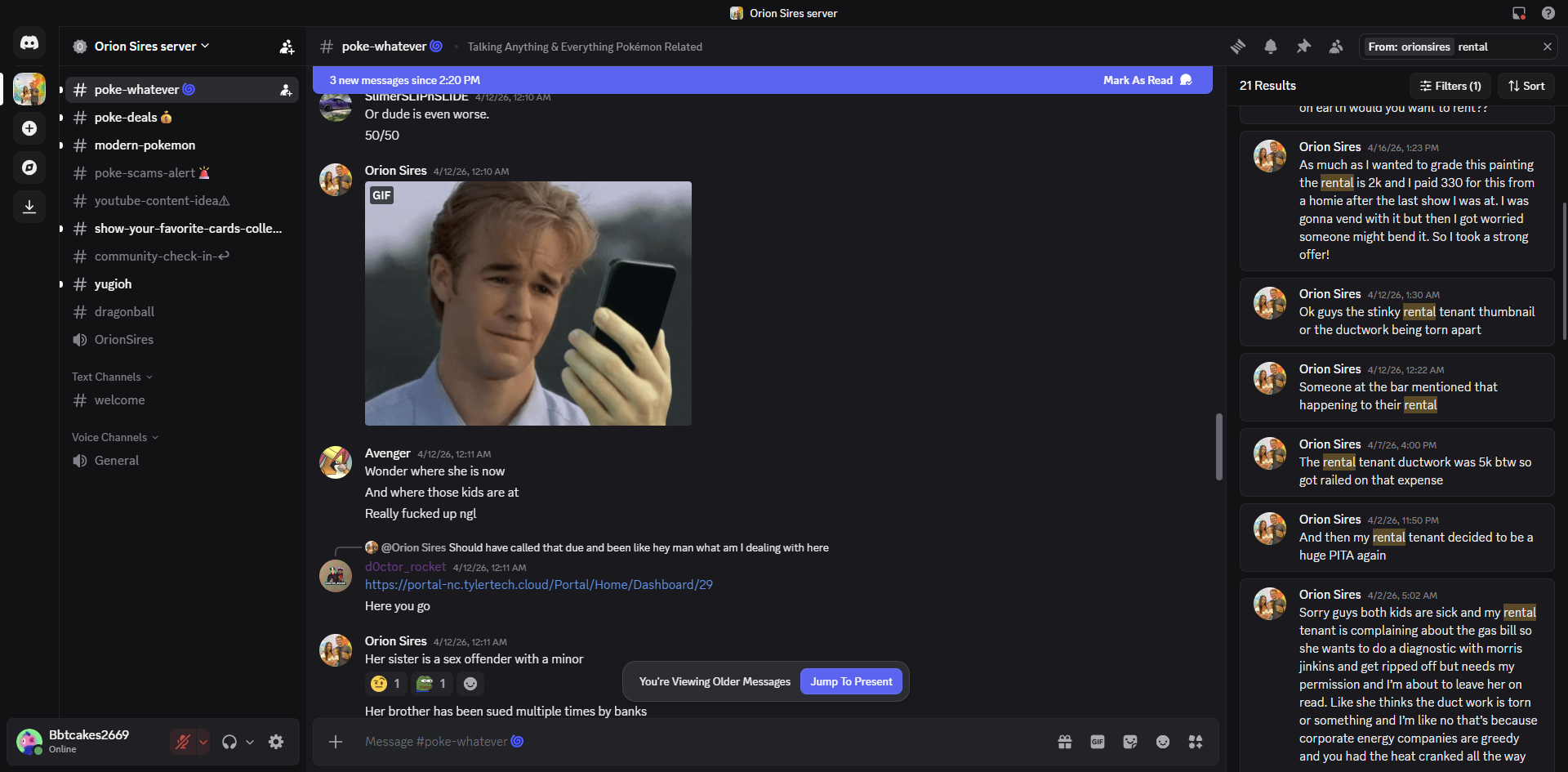1568x772 pixels.
Task: Open microphone input options arrow
Action: tap(203, 742)
